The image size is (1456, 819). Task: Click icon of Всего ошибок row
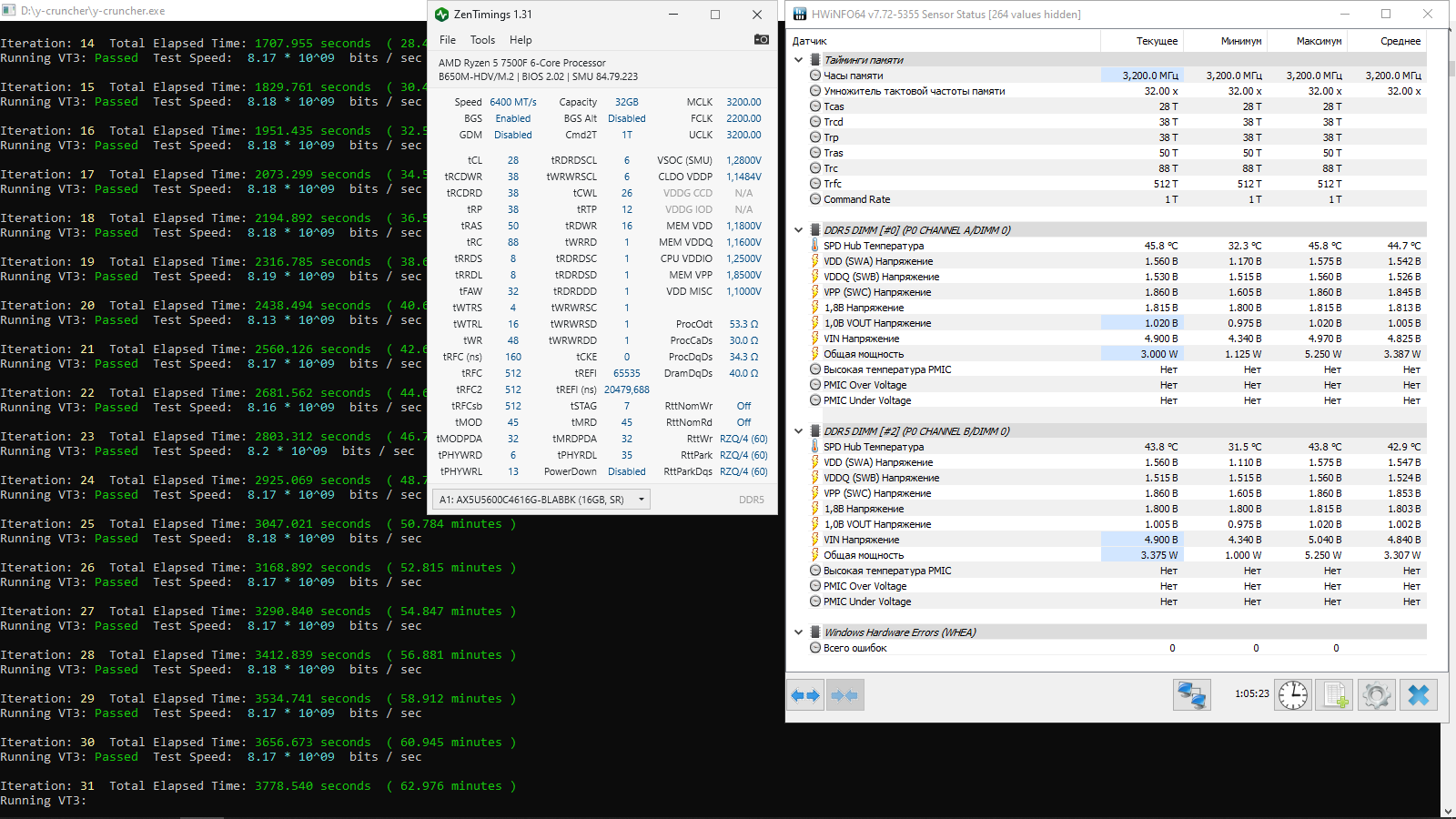pos(815,648)
